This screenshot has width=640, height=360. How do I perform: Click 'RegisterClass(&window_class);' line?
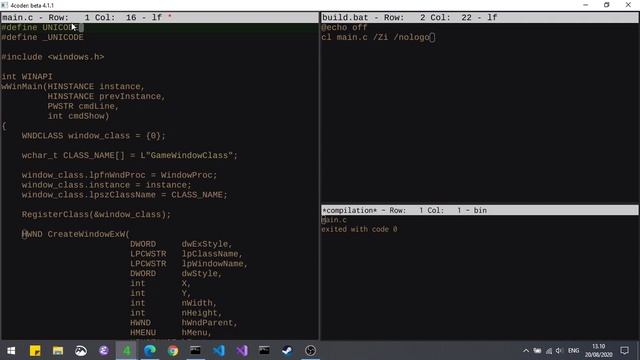pyautogui.click(x=96, y=214)
